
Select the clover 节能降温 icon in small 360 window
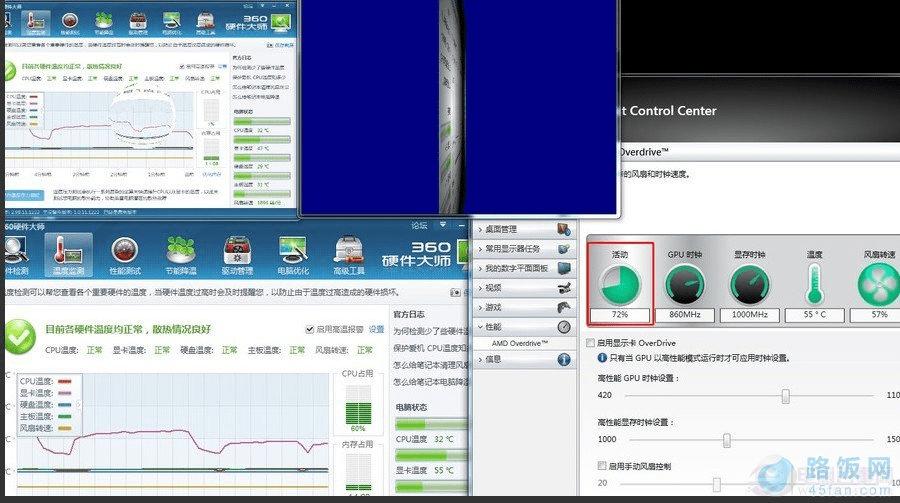tap(103, 22)
